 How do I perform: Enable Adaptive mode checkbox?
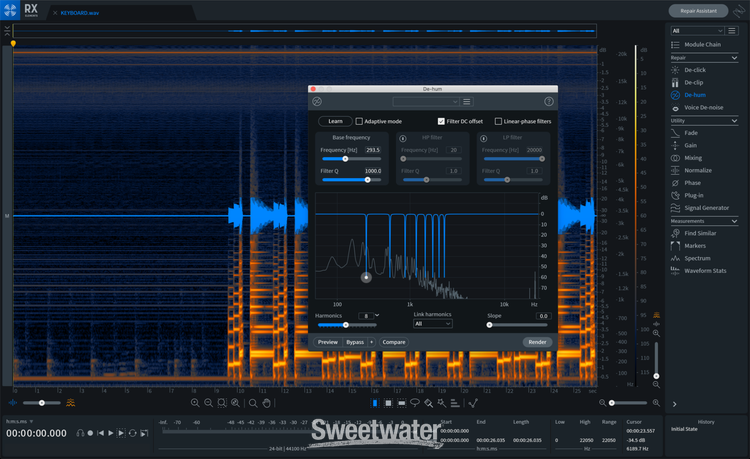coord(359,121)
